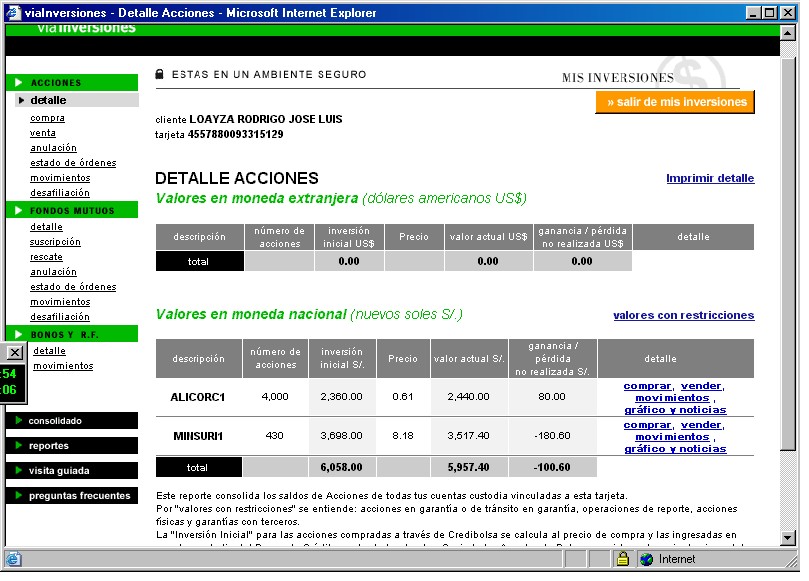Click 'suscripción' link under Fondos Mutuos
Image resolution: width=809 pixels, height=581 pixels.
pos(55,241)
